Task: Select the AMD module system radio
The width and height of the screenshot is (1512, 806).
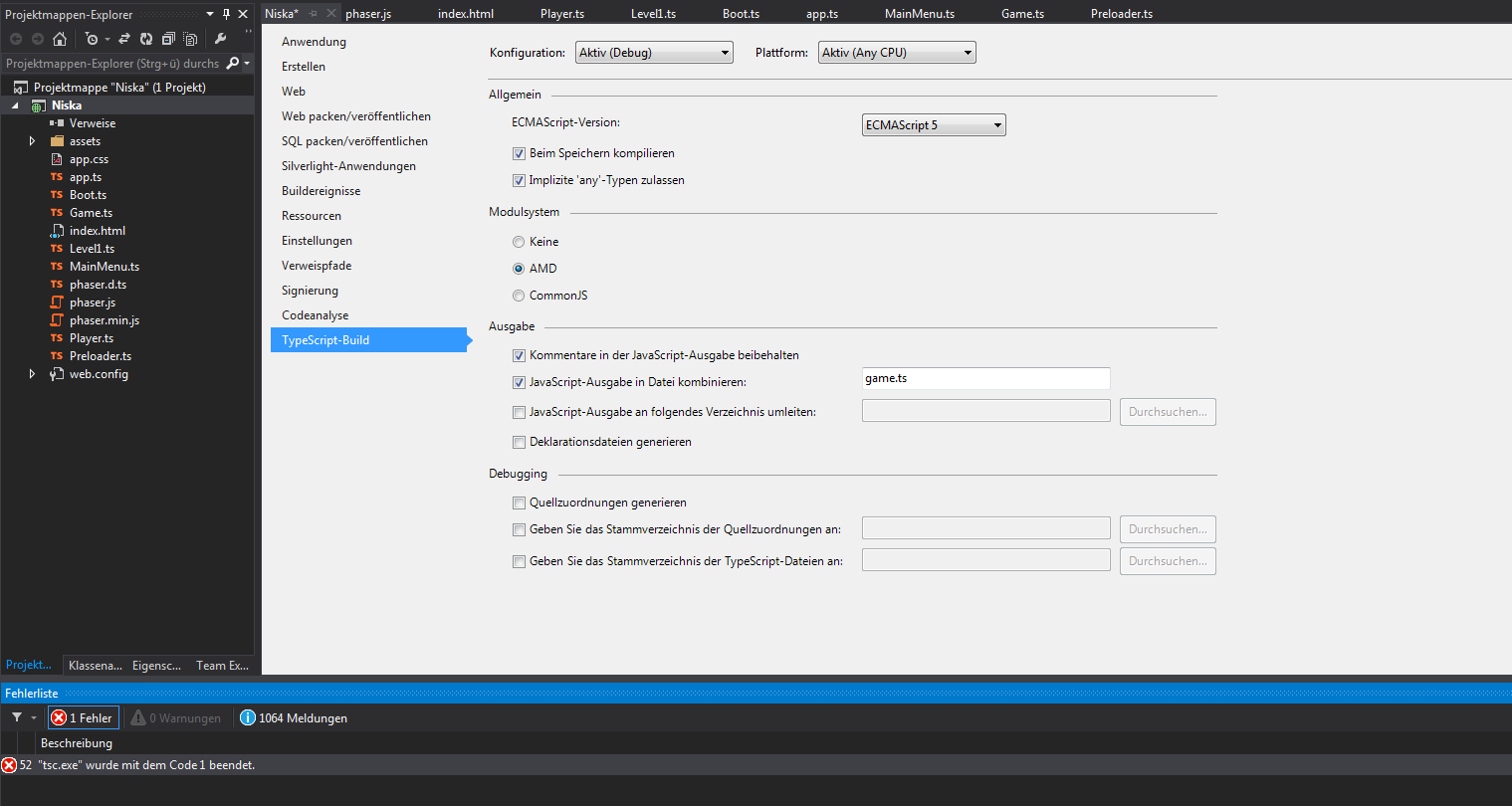Action: click(519, 269)
